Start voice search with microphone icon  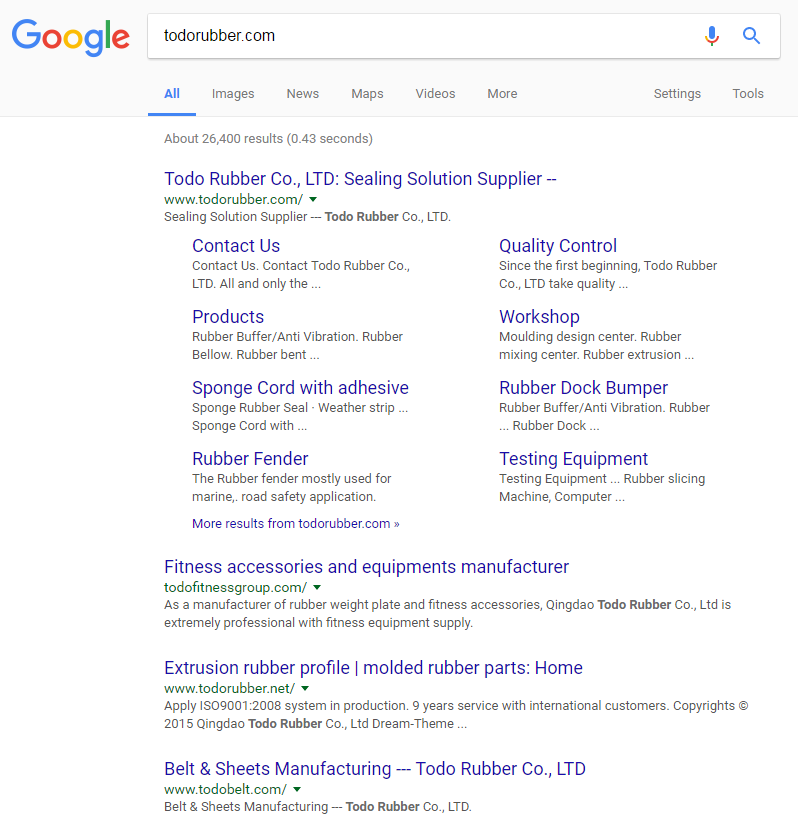712,36
